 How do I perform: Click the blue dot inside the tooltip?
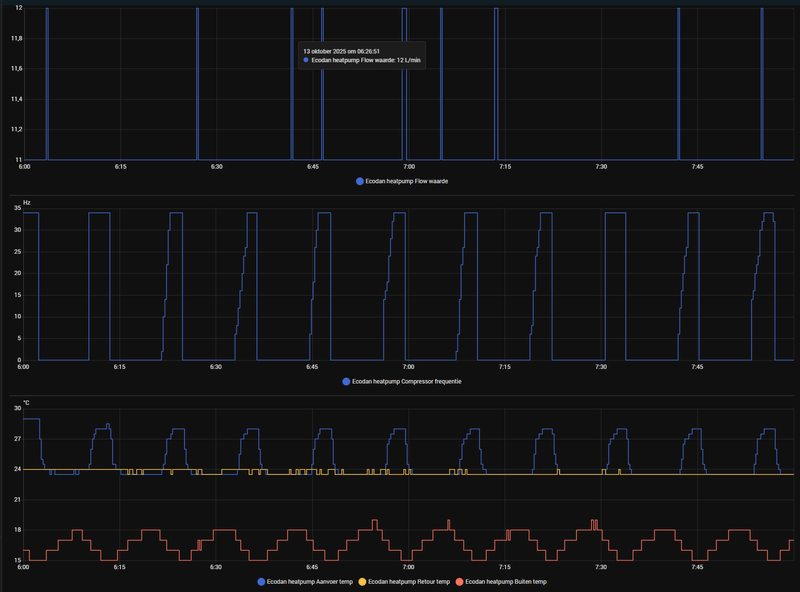304,61
